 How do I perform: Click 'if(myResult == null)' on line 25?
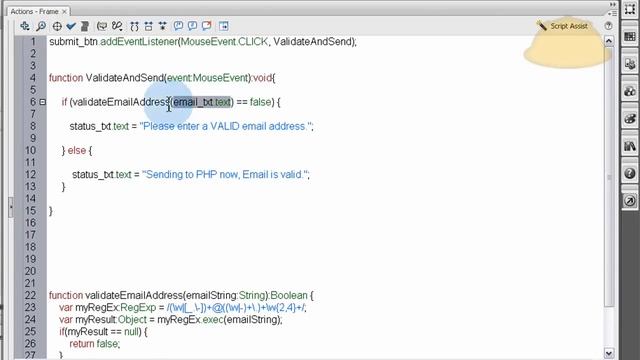coord(100,332)
